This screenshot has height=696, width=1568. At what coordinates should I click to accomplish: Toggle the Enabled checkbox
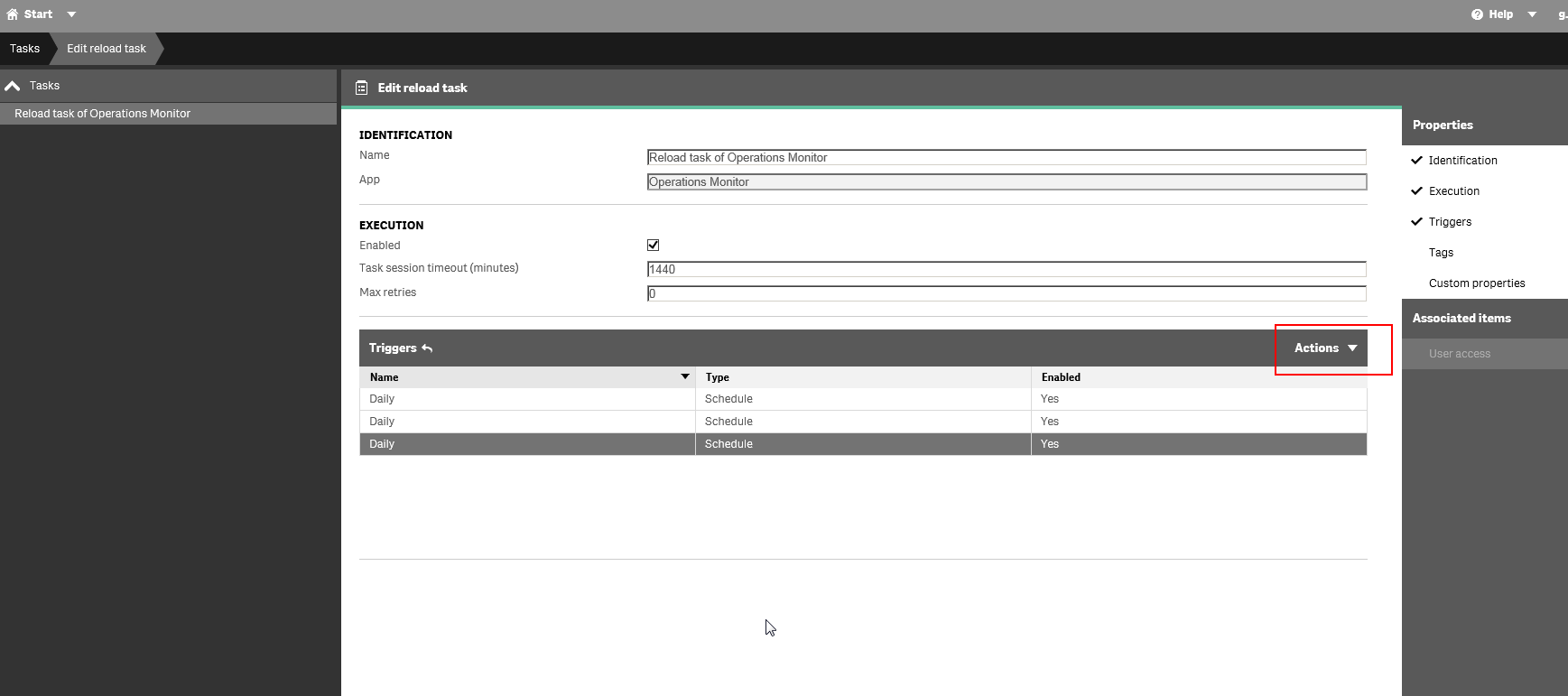coord(654,245)
